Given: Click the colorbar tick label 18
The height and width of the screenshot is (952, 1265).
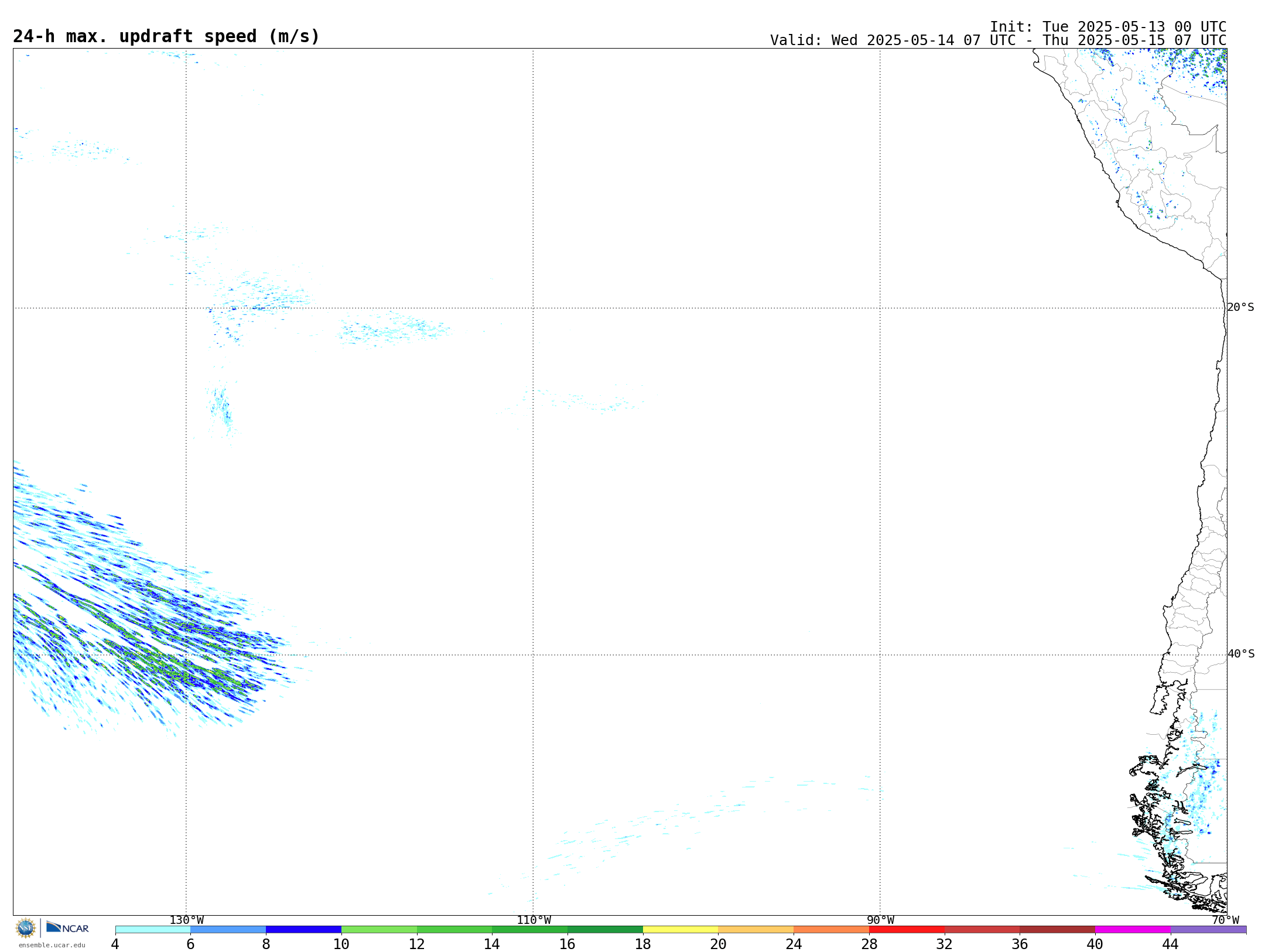Looking at the screenshot, I should [x=642, y=944].
